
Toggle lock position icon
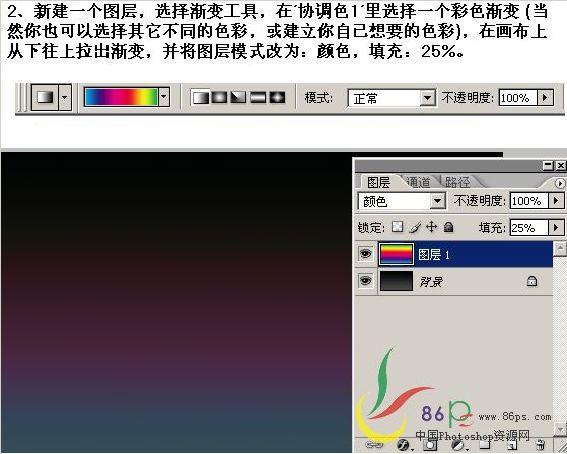(x=431, y=227)
